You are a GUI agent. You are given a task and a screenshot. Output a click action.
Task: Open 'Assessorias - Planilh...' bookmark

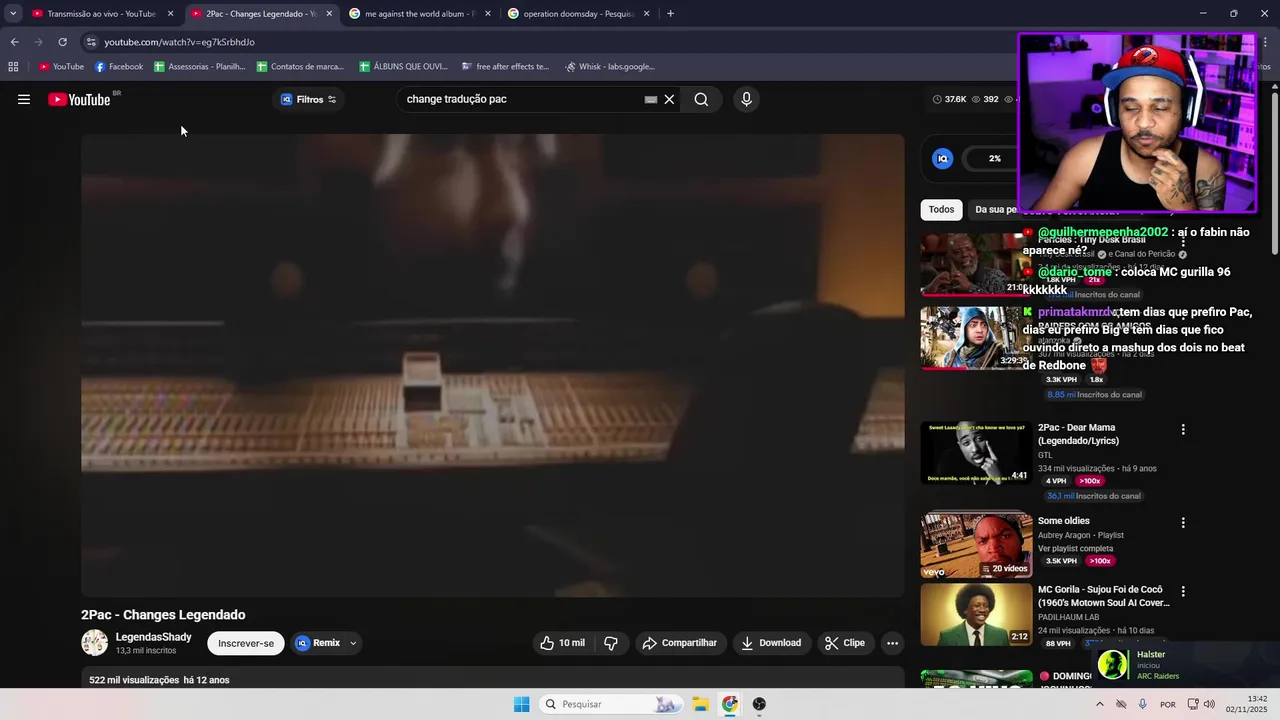(x=200, y=67)
